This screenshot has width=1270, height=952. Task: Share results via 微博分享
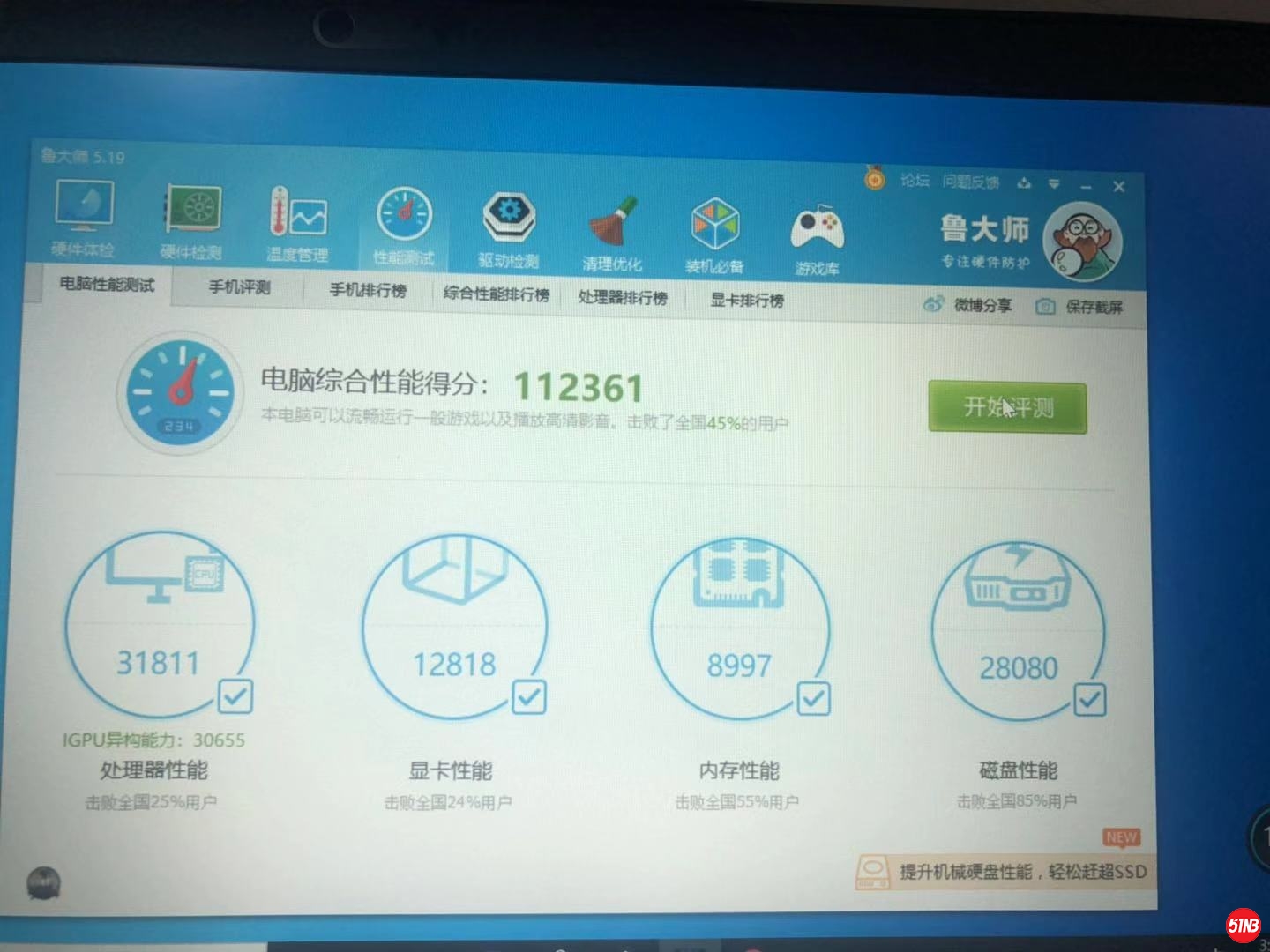click(x=967, y=305)
